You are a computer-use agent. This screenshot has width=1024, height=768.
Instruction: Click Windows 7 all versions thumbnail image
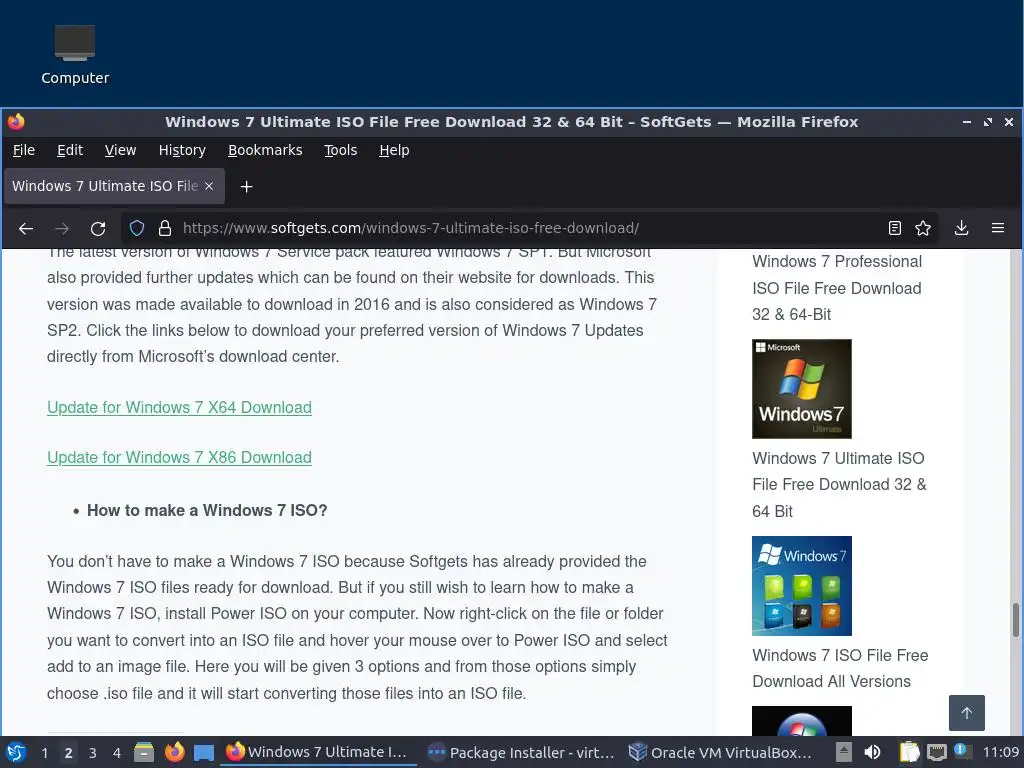(x=802, y=586)
